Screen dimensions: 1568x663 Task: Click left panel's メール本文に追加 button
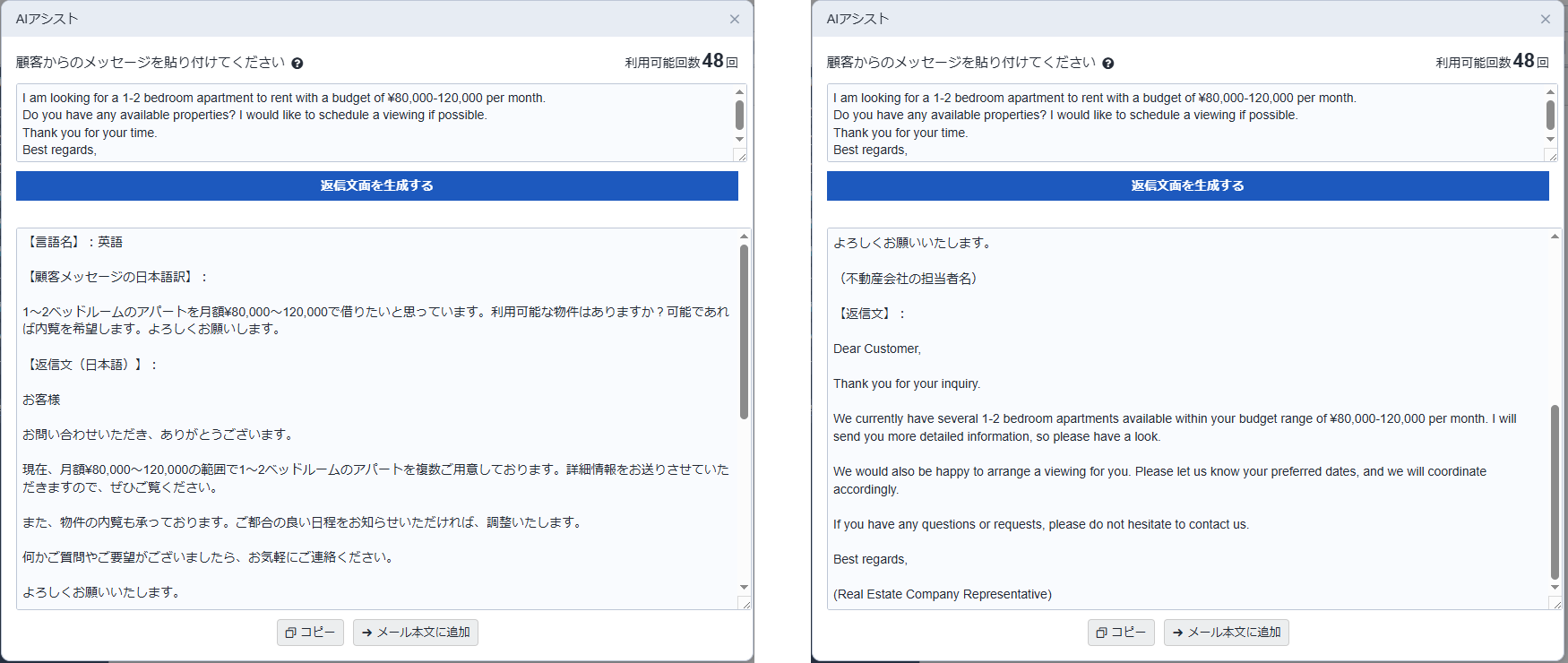(x=416, y=633)
